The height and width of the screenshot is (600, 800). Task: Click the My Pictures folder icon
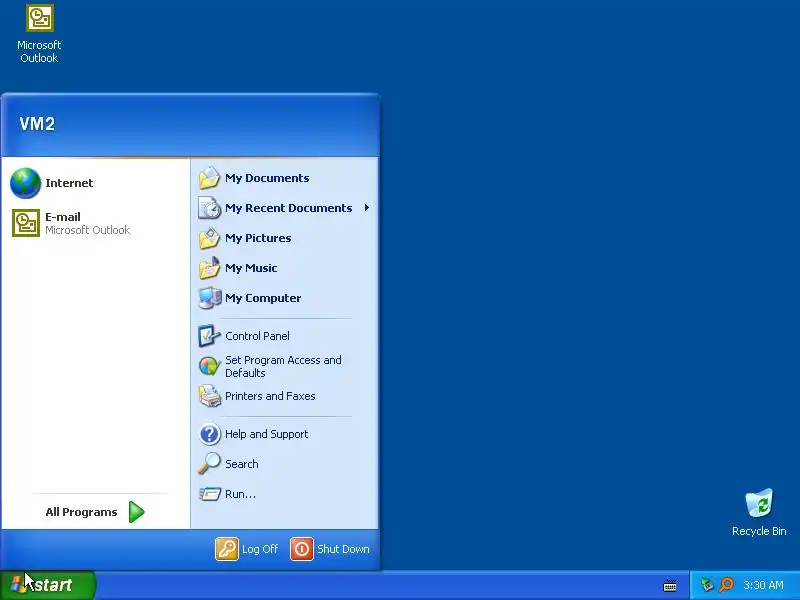point(209,238)
